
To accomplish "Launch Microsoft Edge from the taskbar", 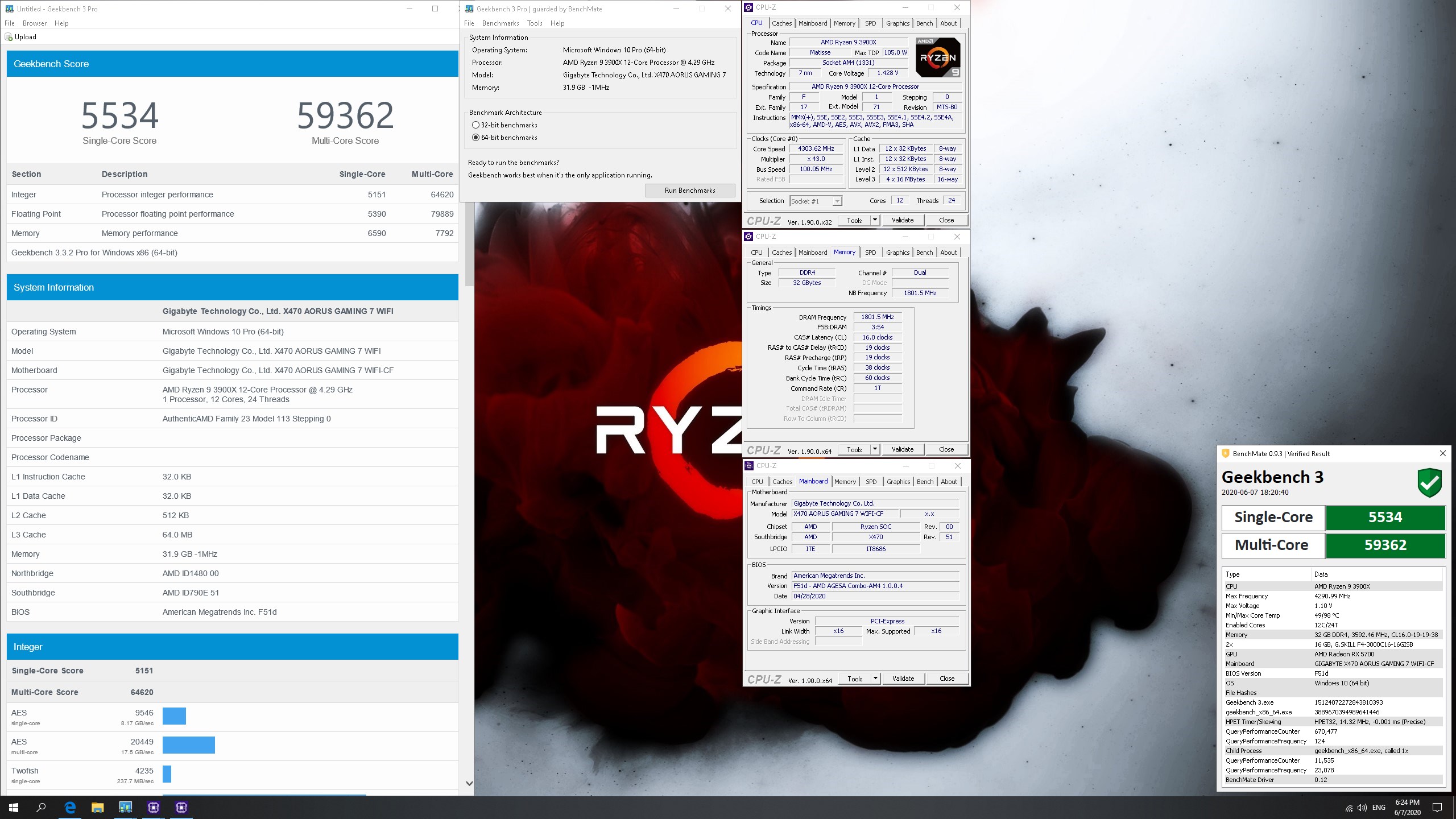I will (x=70, y=807).
